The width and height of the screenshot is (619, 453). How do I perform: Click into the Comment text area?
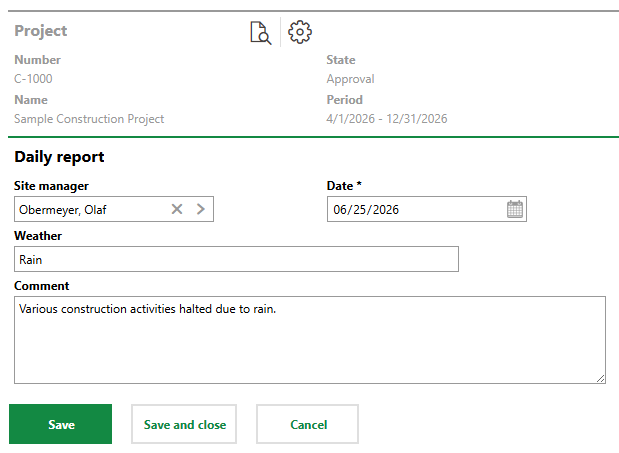[310, 340]
